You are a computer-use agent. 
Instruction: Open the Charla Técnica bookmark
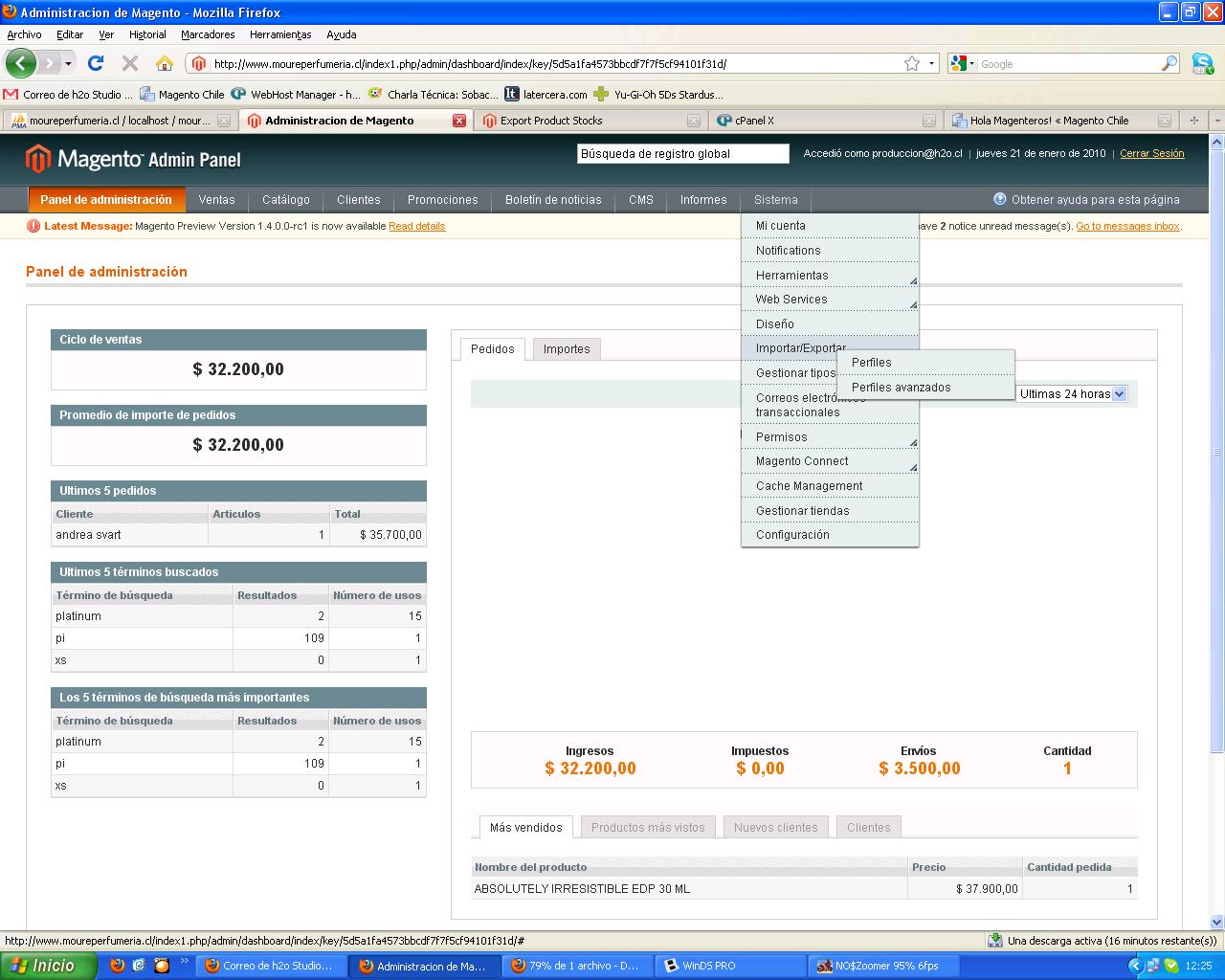coord(434,95)
